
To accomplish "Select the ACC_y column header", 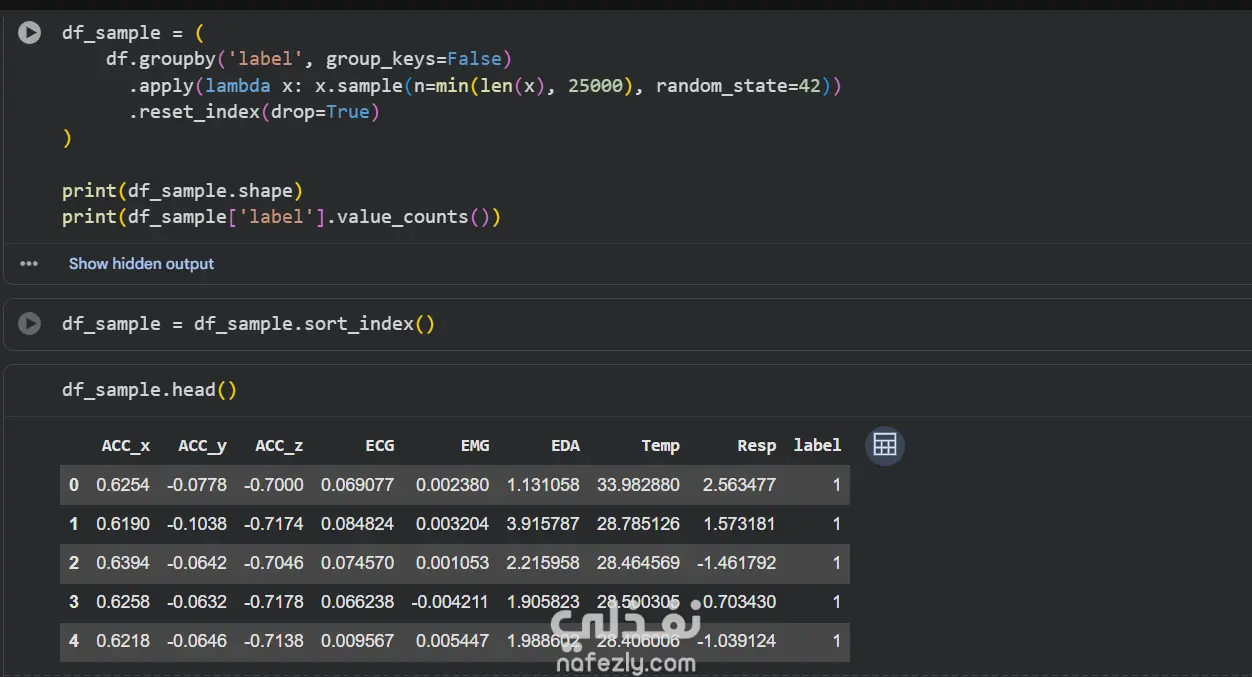I will [x=202, y=446].
